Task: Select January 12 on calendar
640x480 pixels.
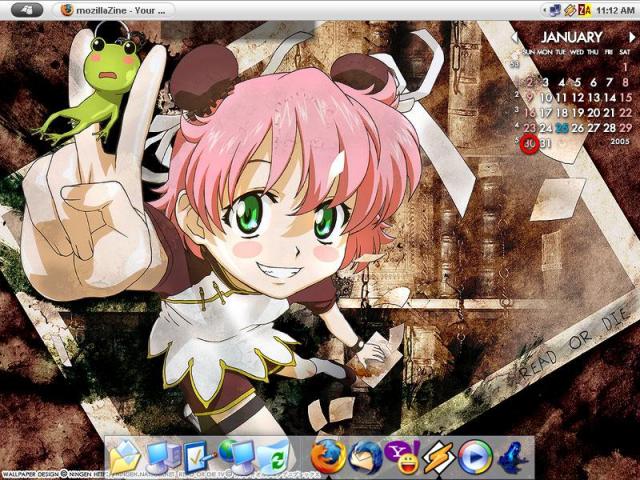Action: (578, 98)
